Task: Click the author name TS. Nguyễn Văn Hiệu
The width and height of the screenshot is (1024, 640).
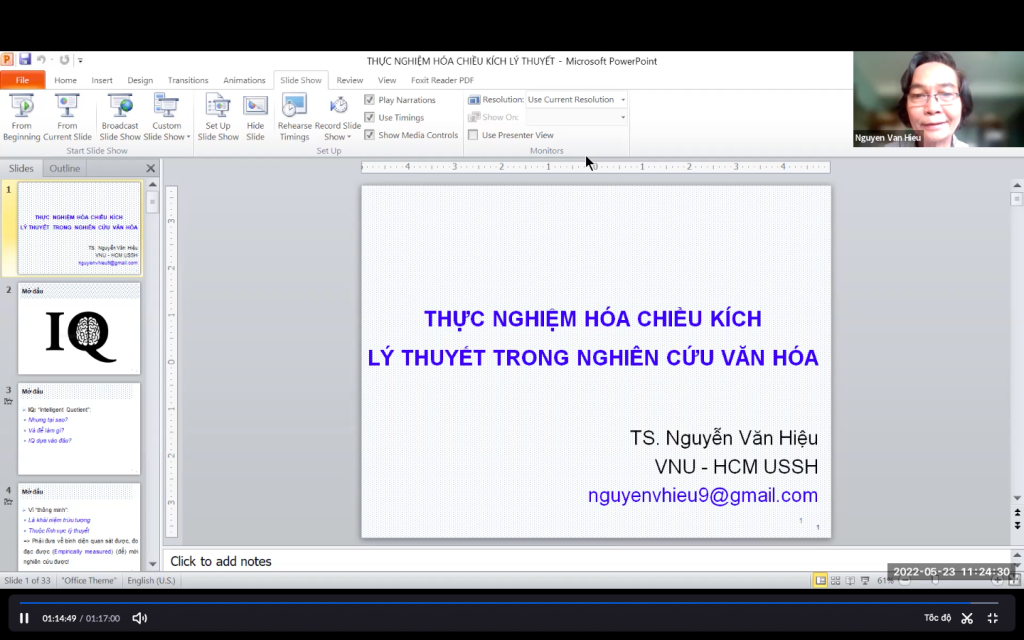Action: [724, 438]
